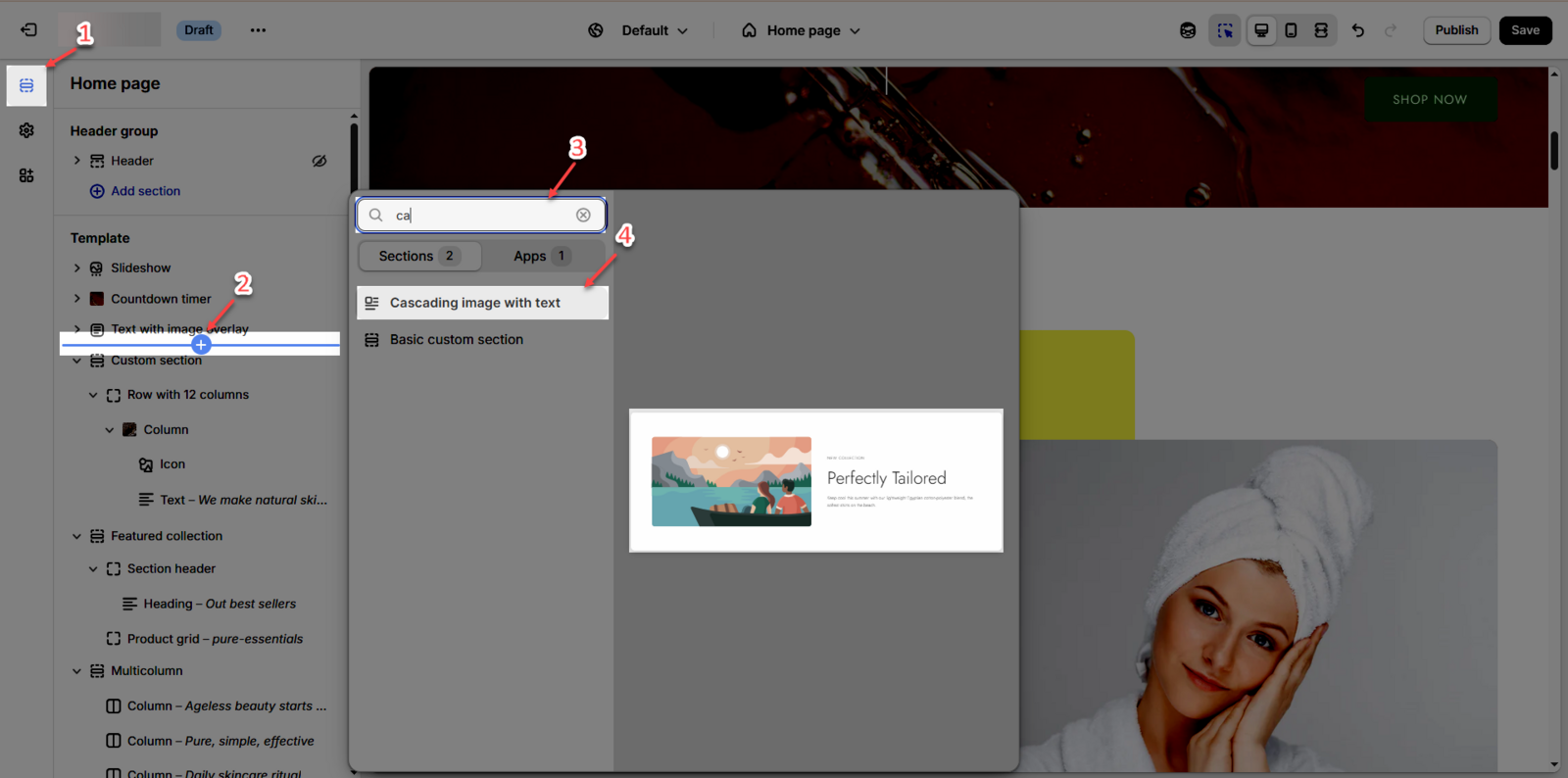Click the Publish button
The width and height of the screenshot is (1568, 778).
coord(1456,30)
